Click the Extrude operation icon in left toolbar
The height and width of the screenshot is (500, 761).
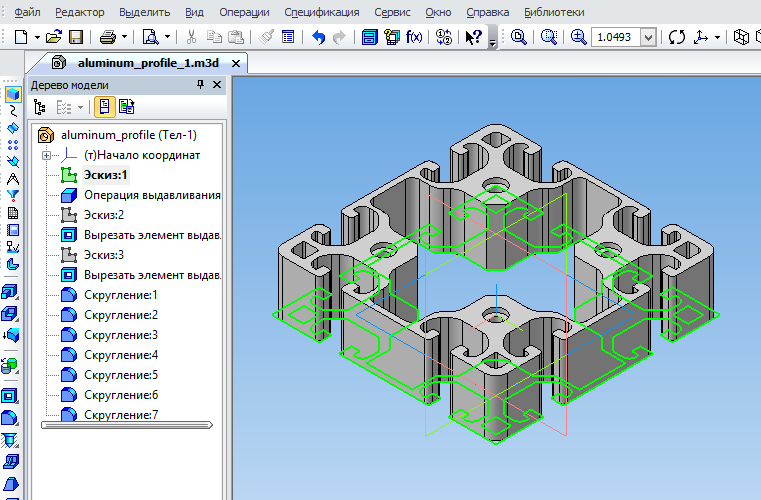tap(10, 292)
